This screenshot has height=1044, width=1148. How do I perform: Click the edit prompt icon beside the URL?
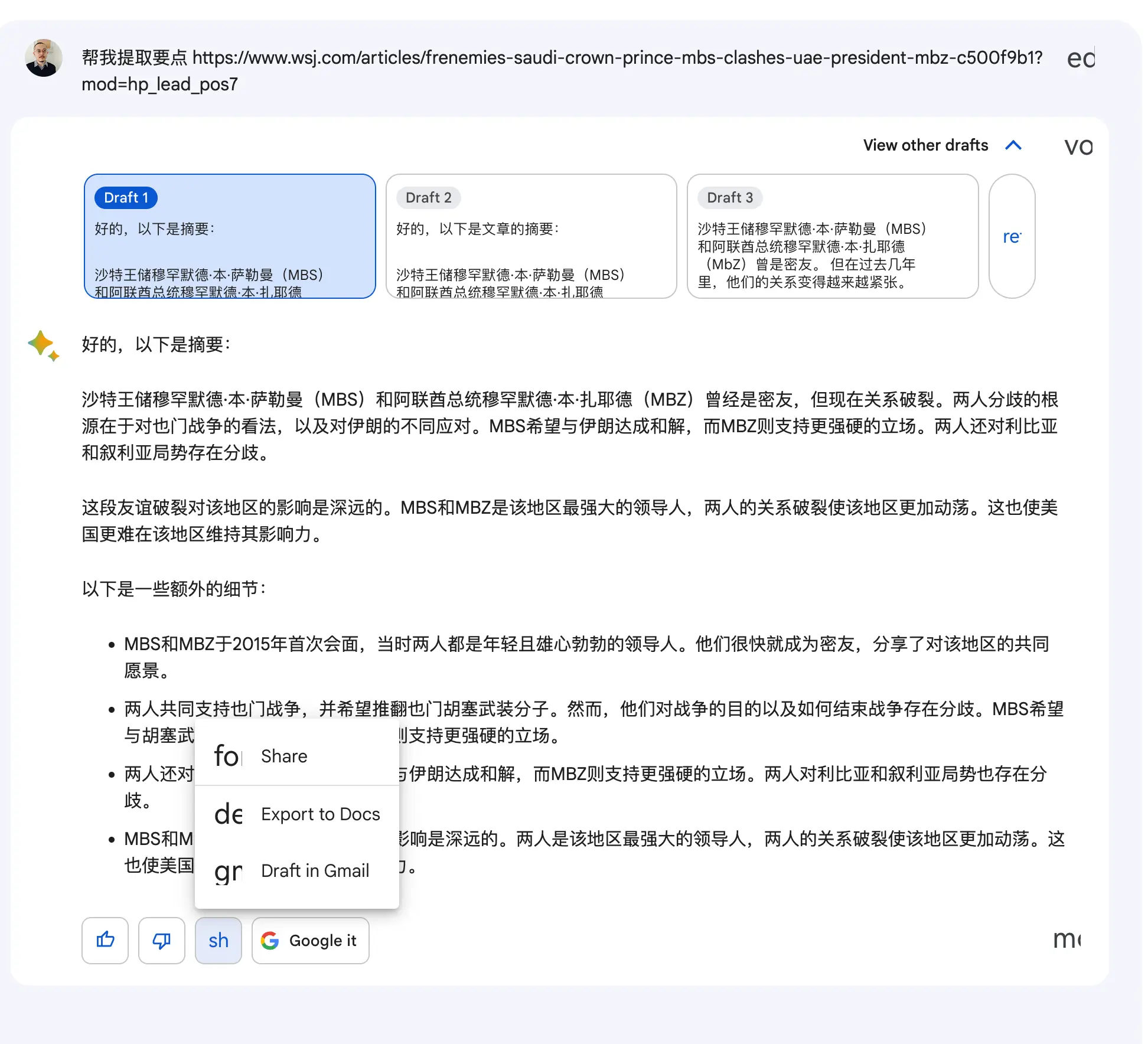[x=1081, y=58]
